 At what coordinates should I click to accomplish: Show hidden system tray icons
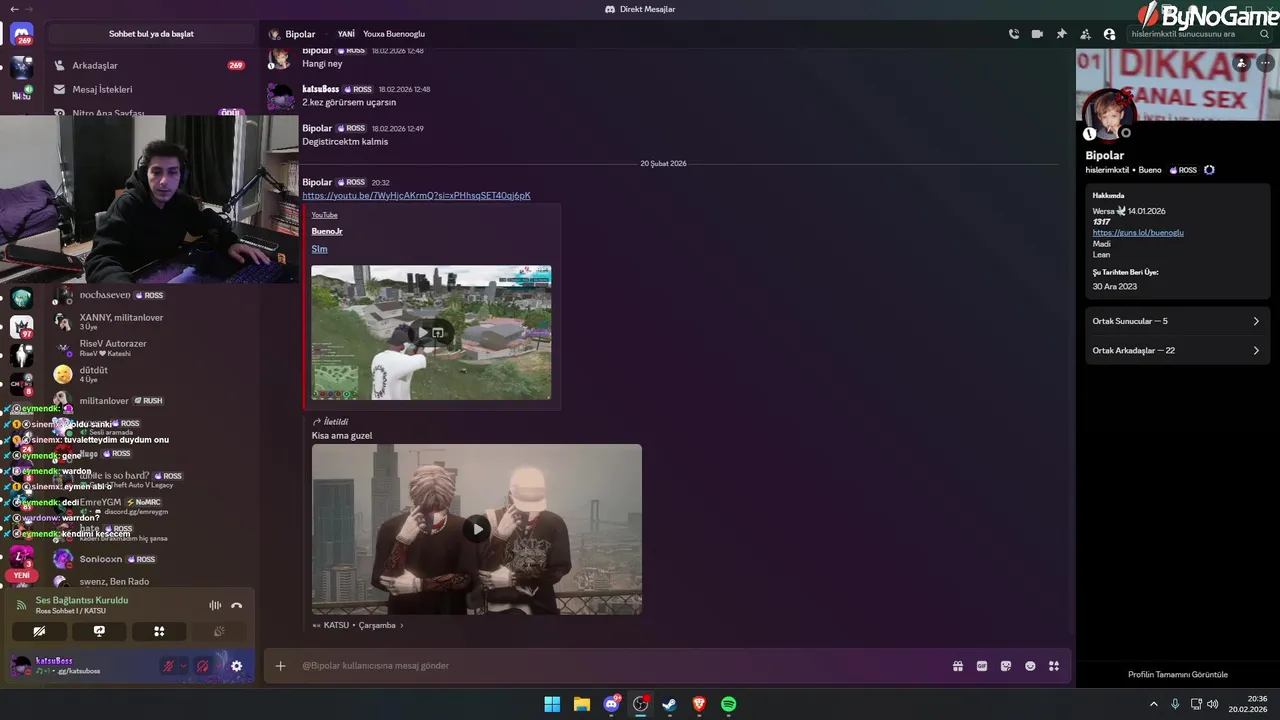(x=1153, y=704)
